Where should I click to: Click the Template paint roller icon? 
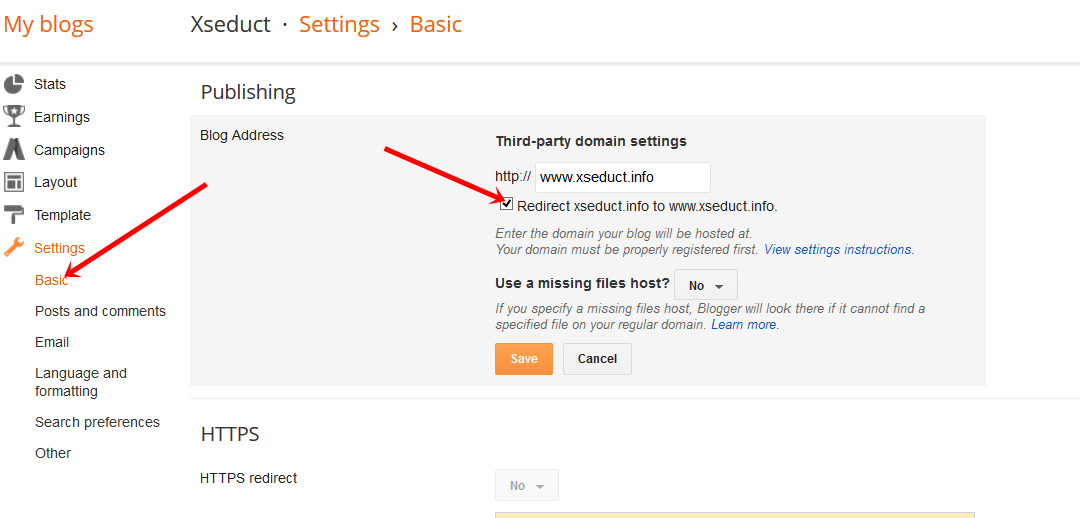(x=14, y=215)
